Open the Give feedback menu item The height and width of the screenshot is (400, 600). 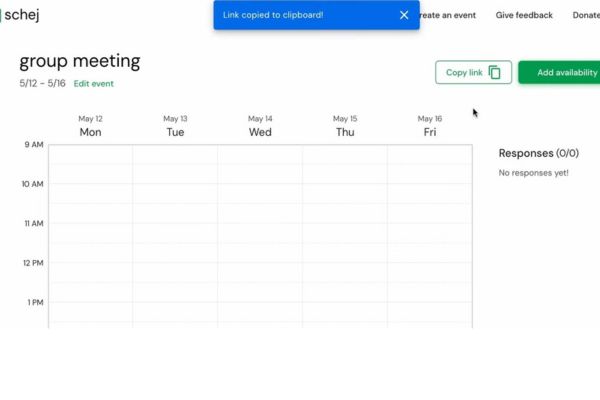(x=524, y=15)
